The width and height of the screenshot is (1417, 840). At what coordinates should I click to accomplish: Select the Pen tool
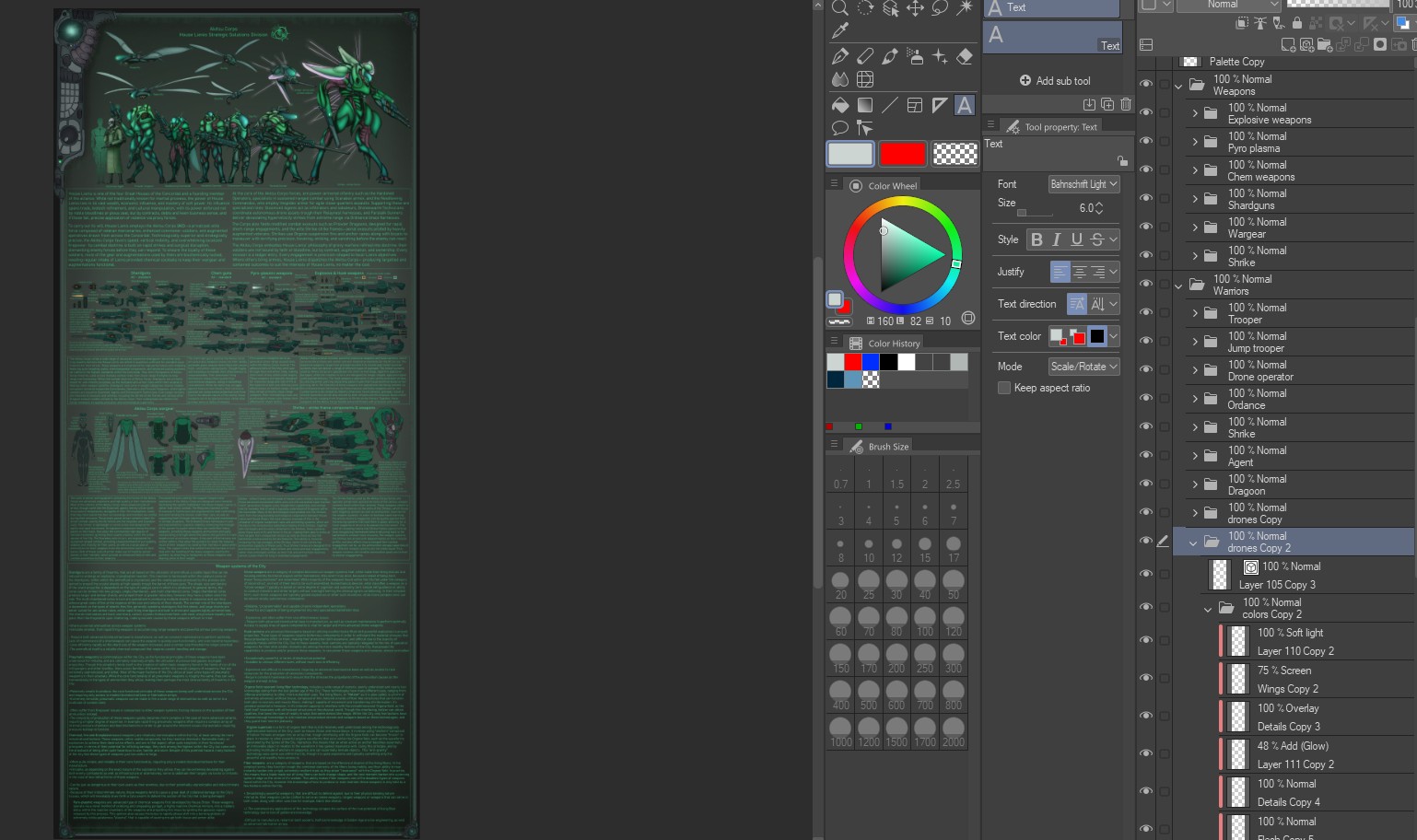[x=840, y=56]
